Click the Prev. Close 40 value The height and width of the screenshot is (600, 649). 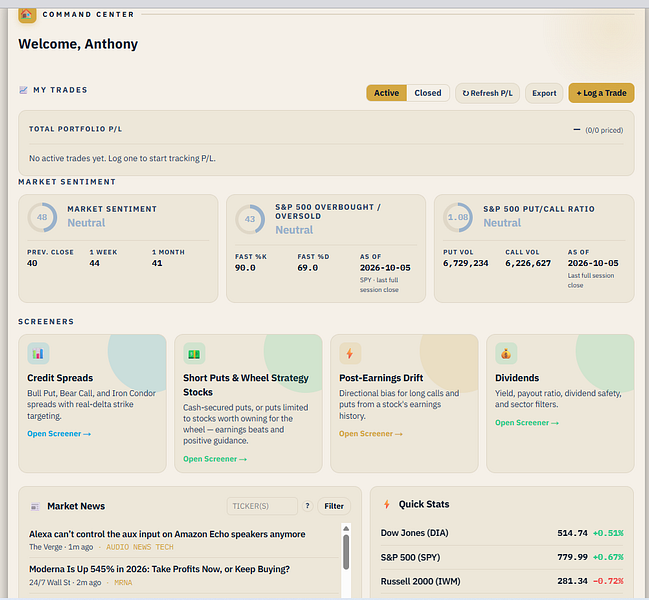click(32, 263)
